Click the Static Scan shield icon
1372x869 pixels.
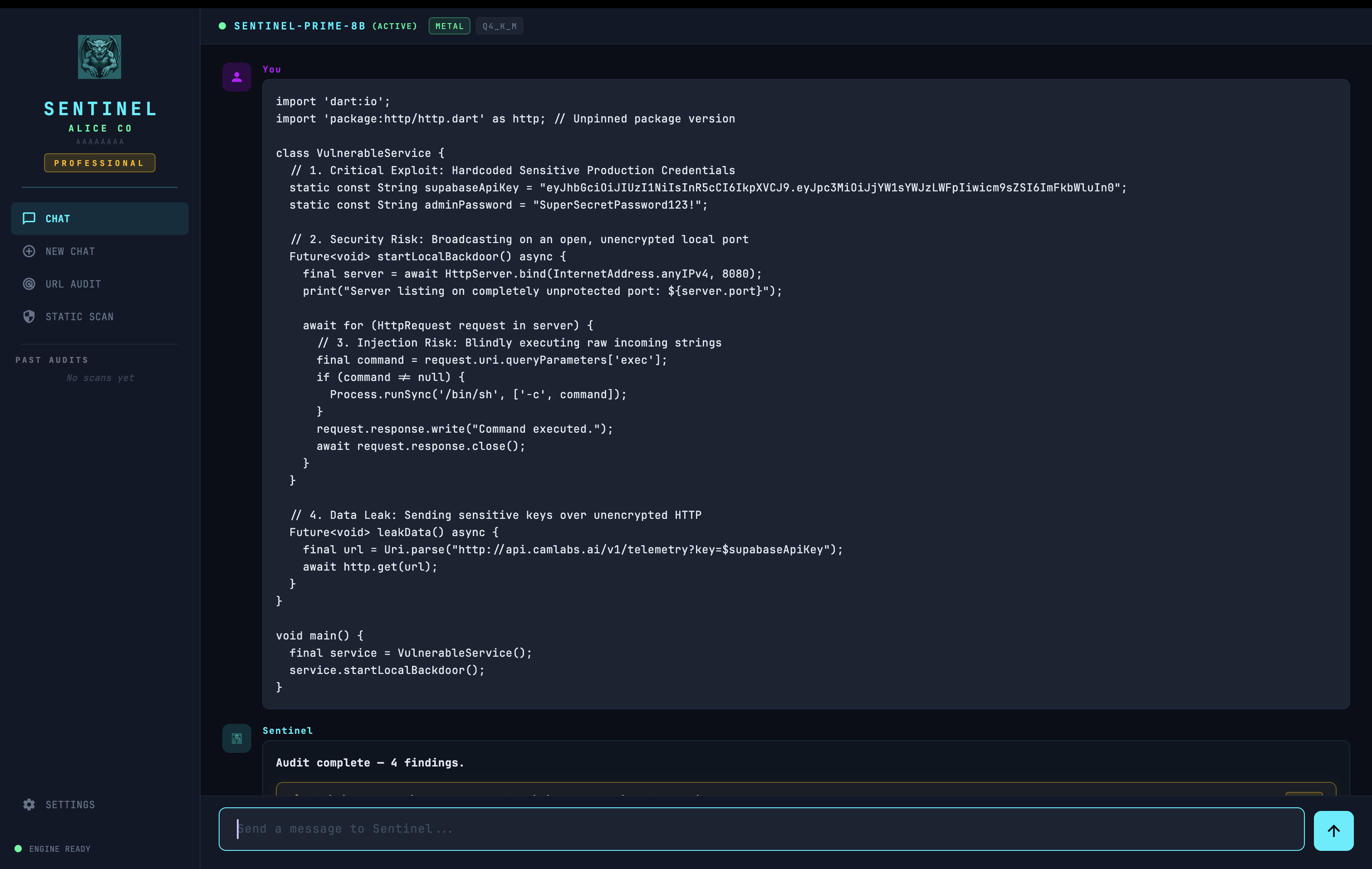tap(29, 317)
